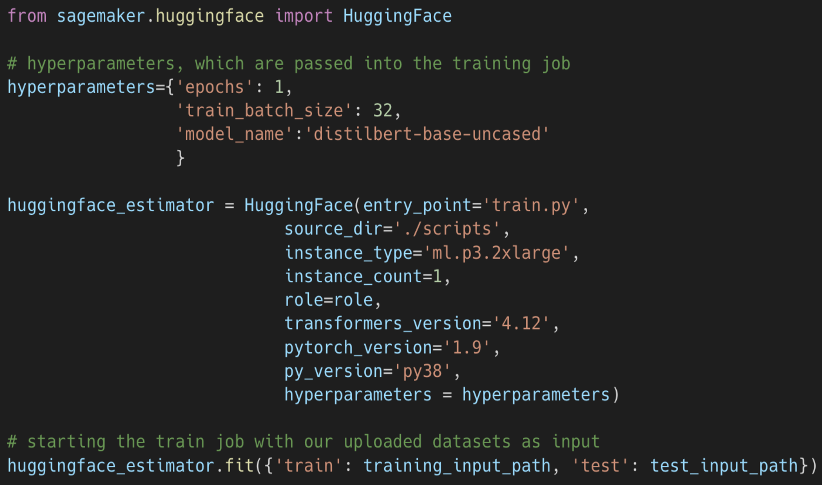This screenshot has height=485, width=822.
Task: Click the comment about hyperparameters passed into training job
Action: [289, 63]
